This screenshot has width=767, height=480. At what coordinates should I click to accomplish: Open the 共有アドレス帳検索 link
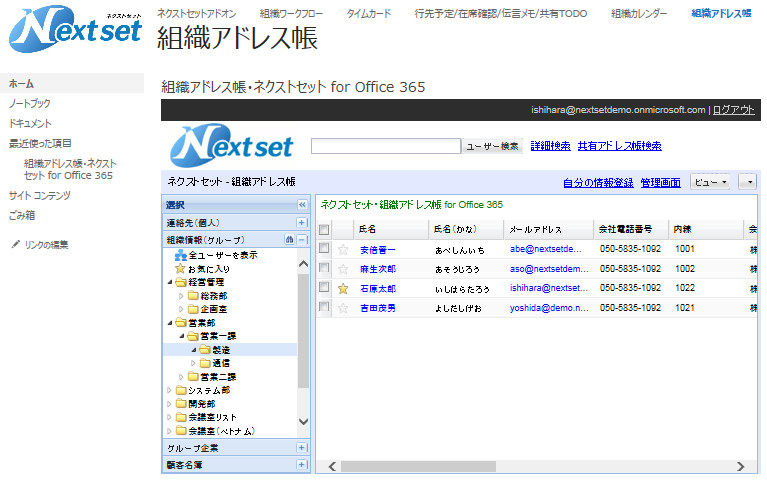click(x=619, y=146)
